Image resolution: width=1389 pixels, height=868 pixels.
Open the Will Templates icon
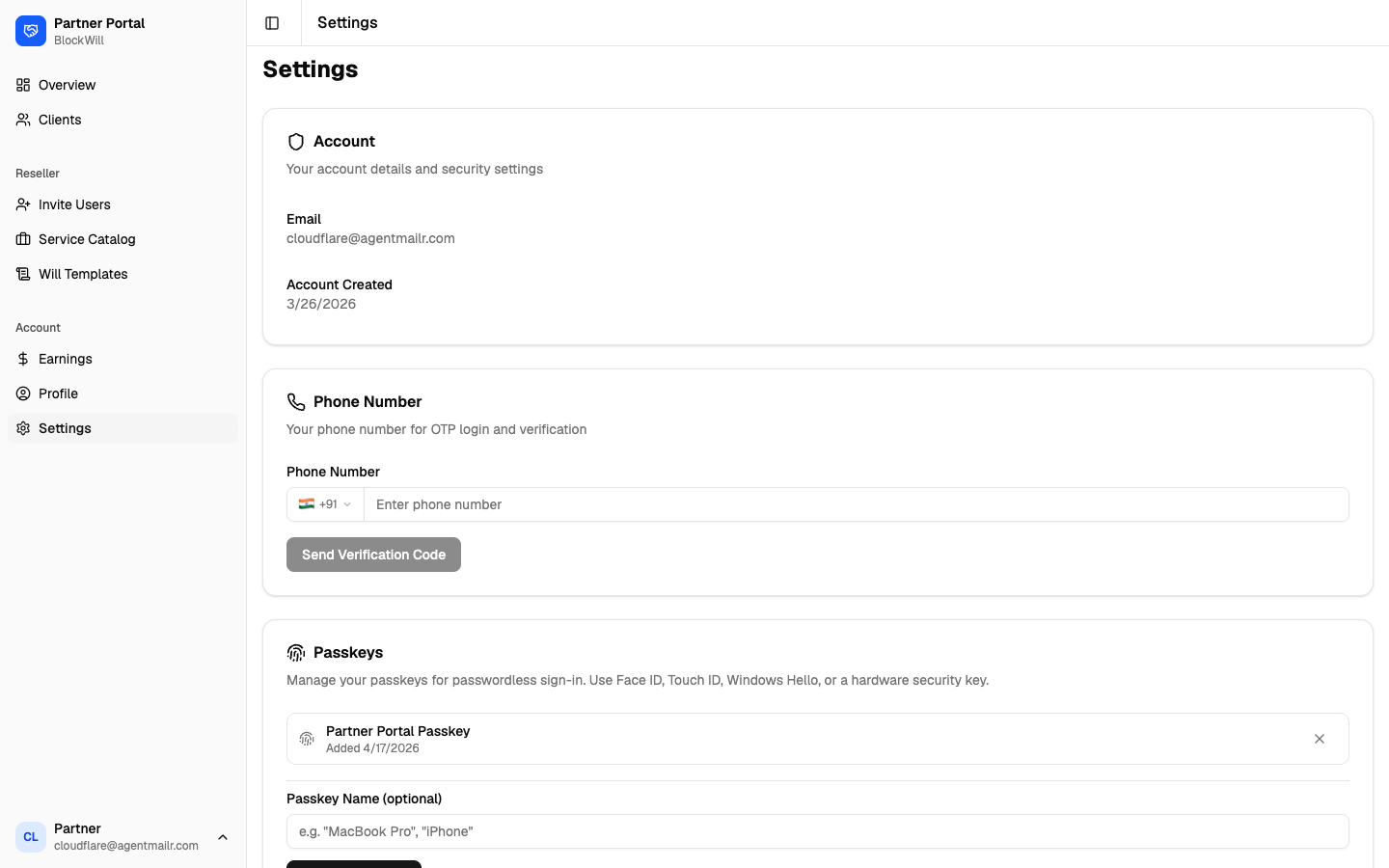(x=23, y=274)
